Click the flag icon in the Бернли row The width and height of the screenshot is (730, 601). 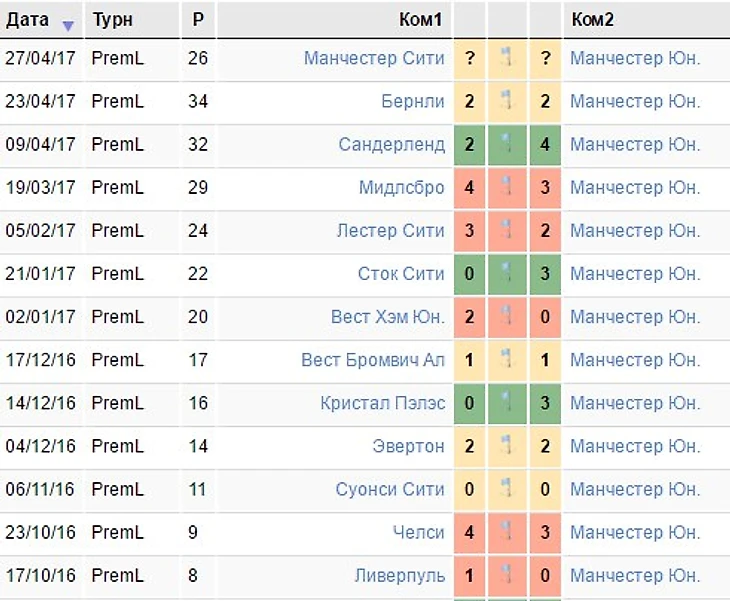pyautogui.click(x=507, y=101)
